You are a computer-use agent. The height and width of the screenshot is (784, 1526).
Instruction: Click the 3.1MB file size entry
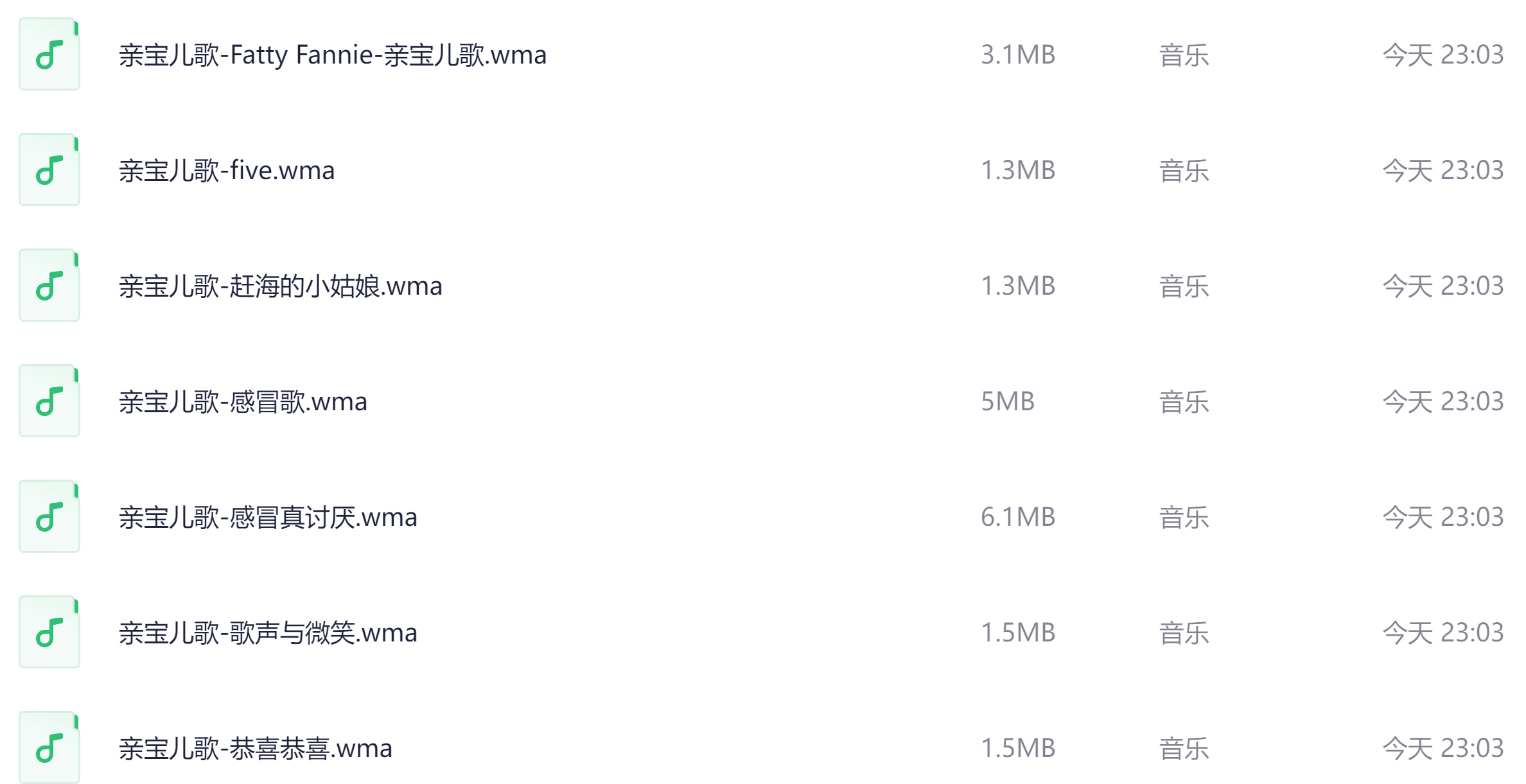[1017, 55]
